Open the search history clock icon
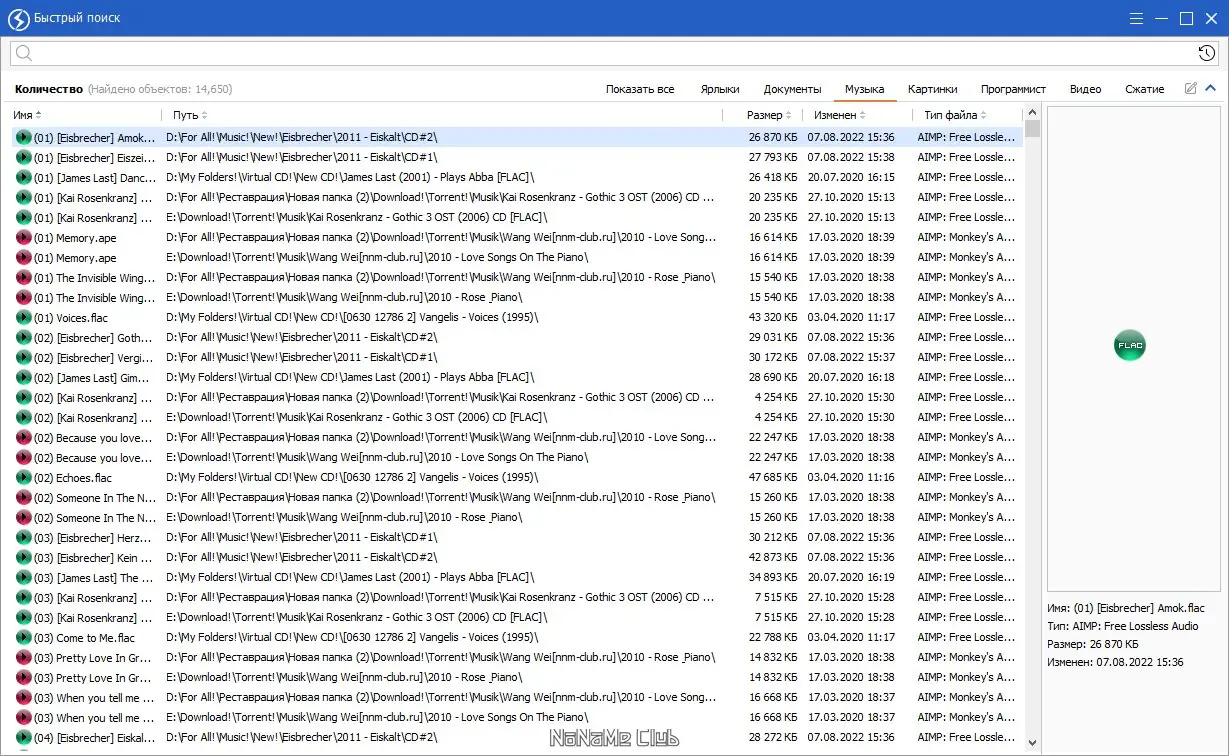The image size is (1229, 756). (x=1207, y=54)
